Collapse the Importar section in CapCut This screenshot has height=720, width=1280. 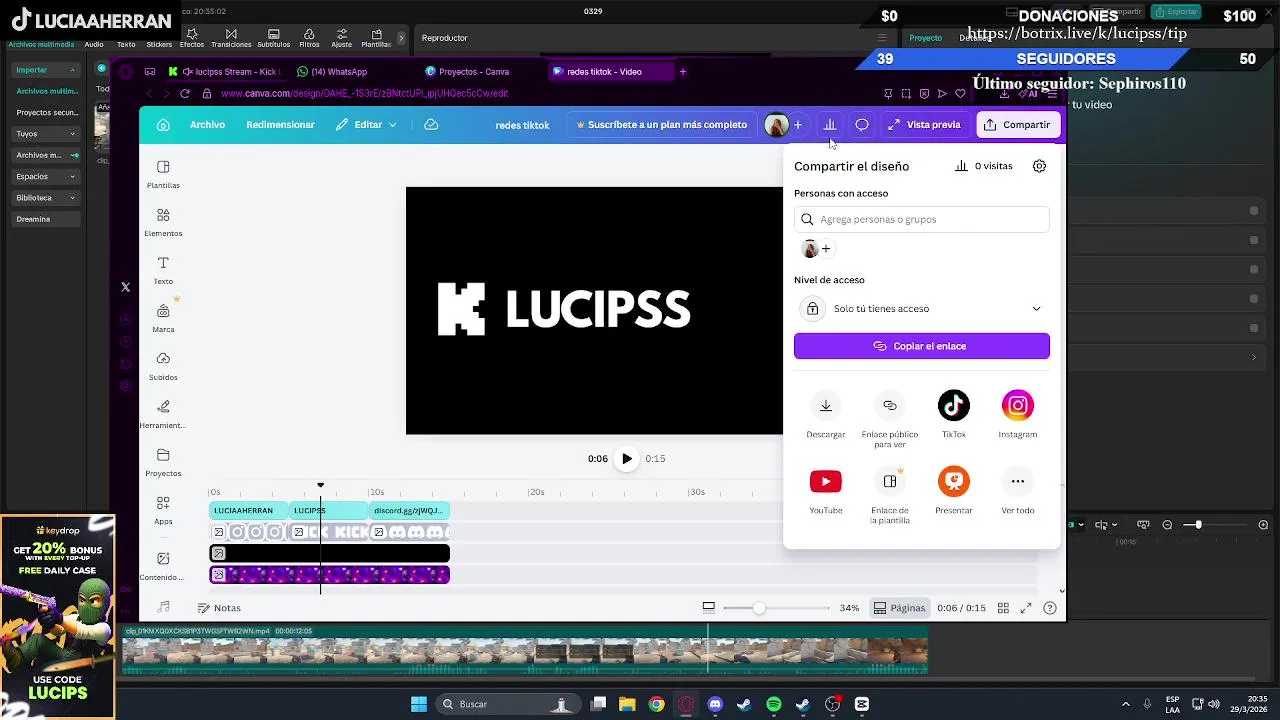pyautogui.click(x=46, y=70)
